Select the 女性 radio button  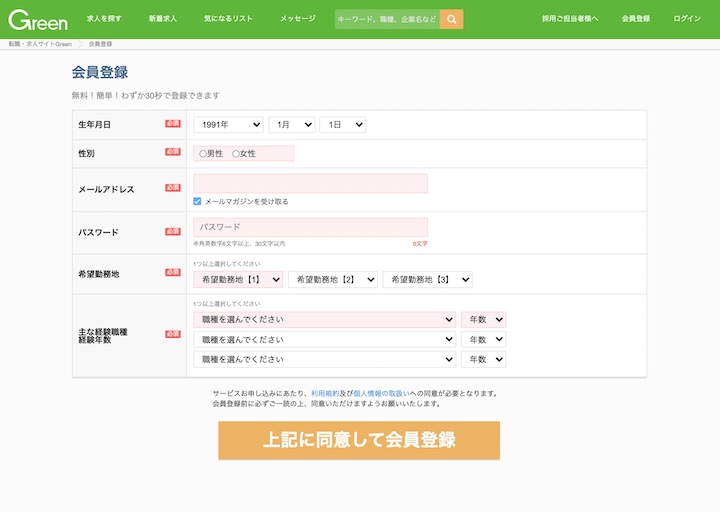pyautogui.click(x=236, y=154)
